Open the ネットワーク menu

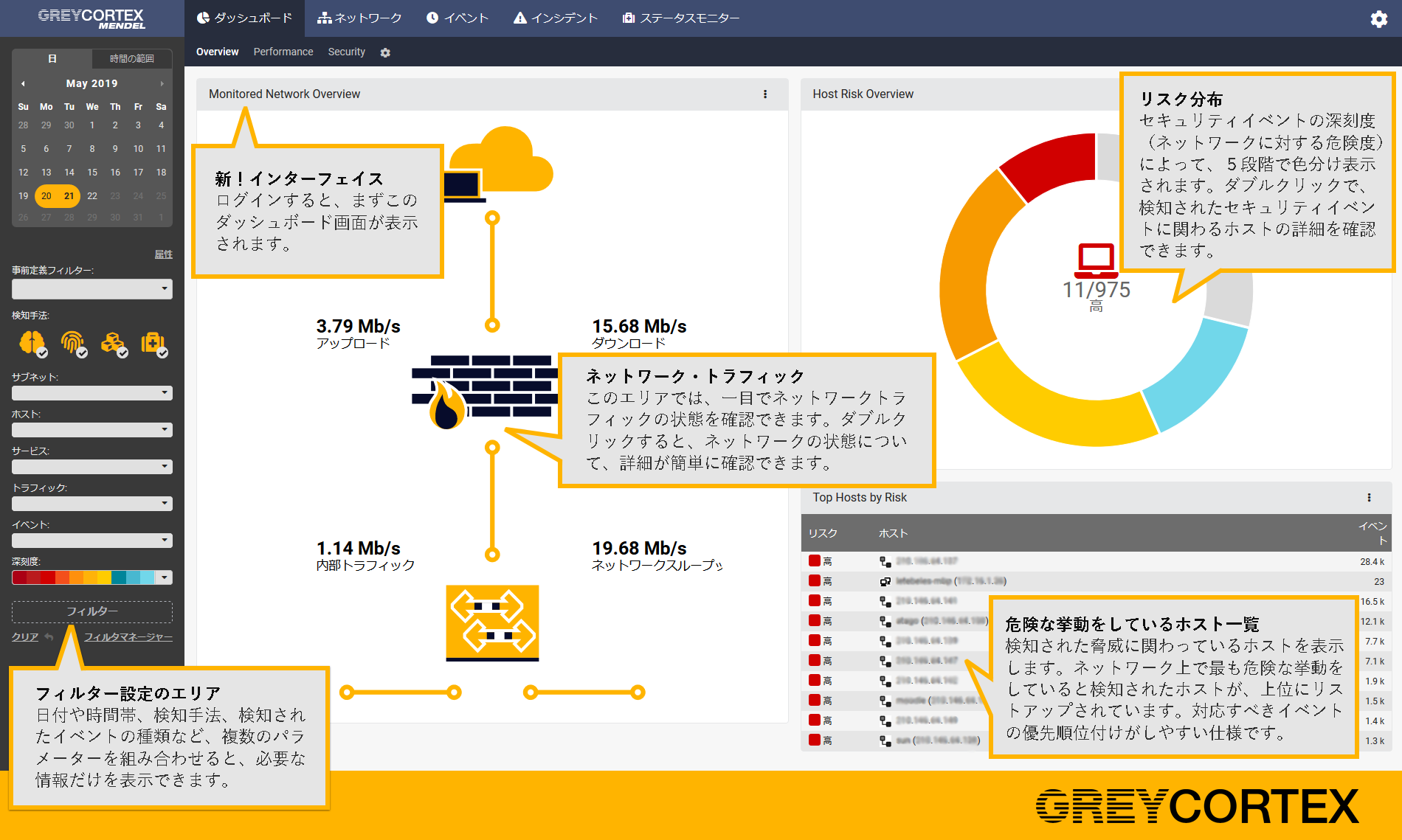coord(359,18)
